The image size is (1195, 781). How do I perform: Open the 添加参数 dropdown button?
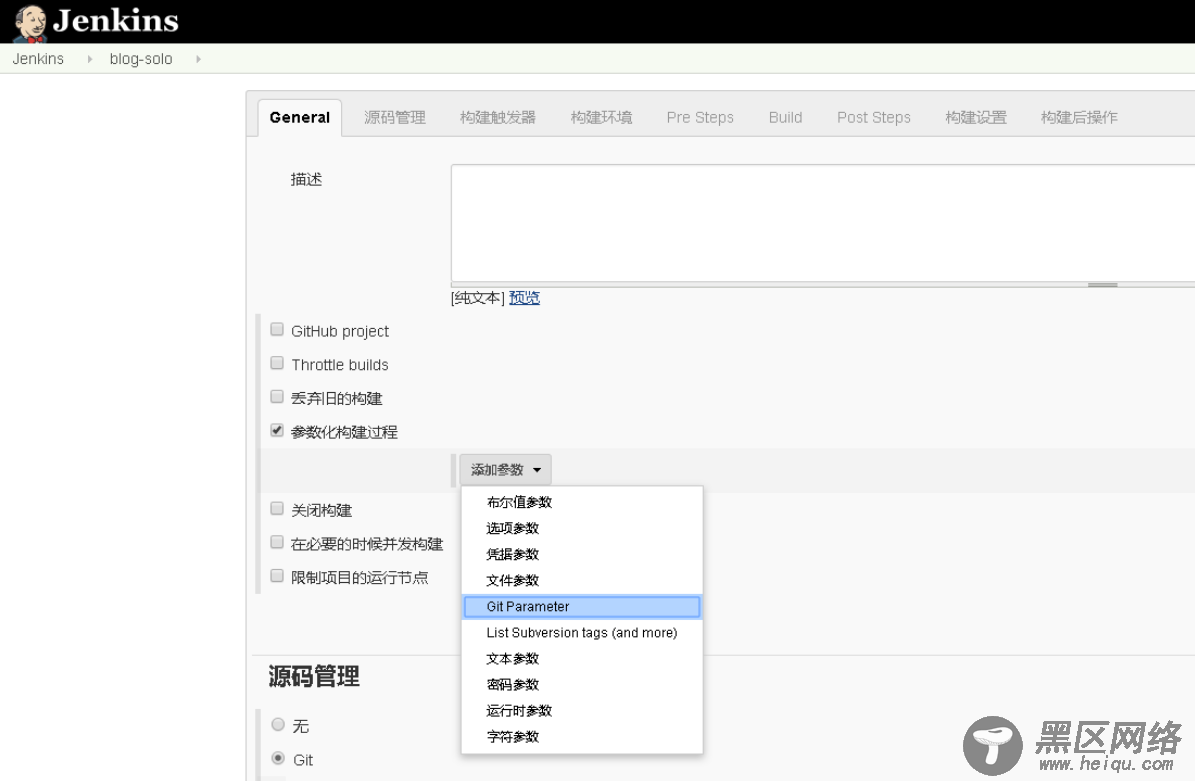[x=505, y=469]
